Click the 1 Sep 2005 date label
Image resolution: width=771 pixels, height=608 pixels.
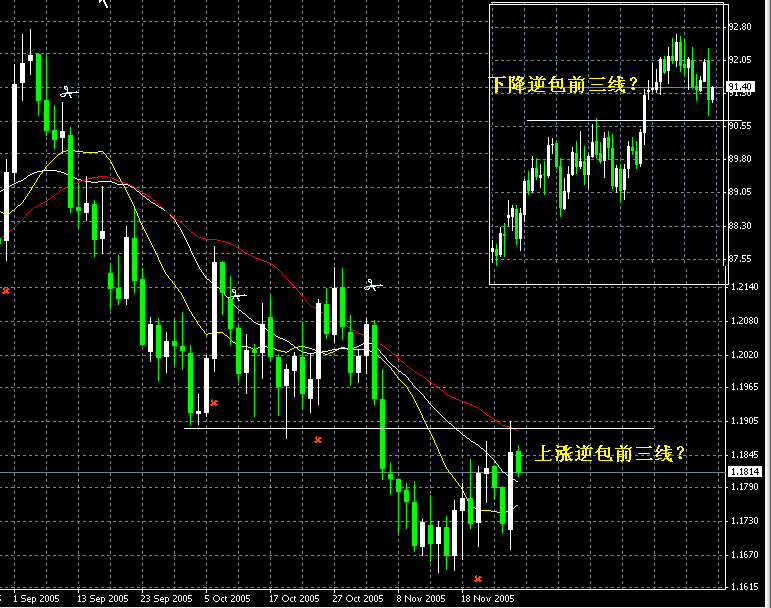(x=36, y=599)
